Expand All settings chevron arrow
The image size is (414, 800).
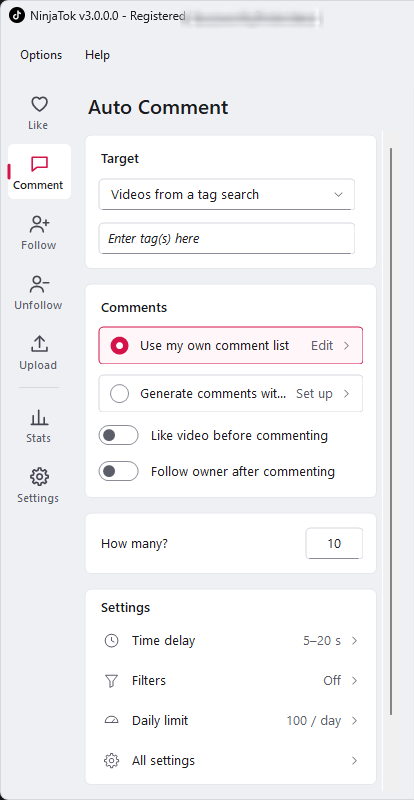(354, 761)
